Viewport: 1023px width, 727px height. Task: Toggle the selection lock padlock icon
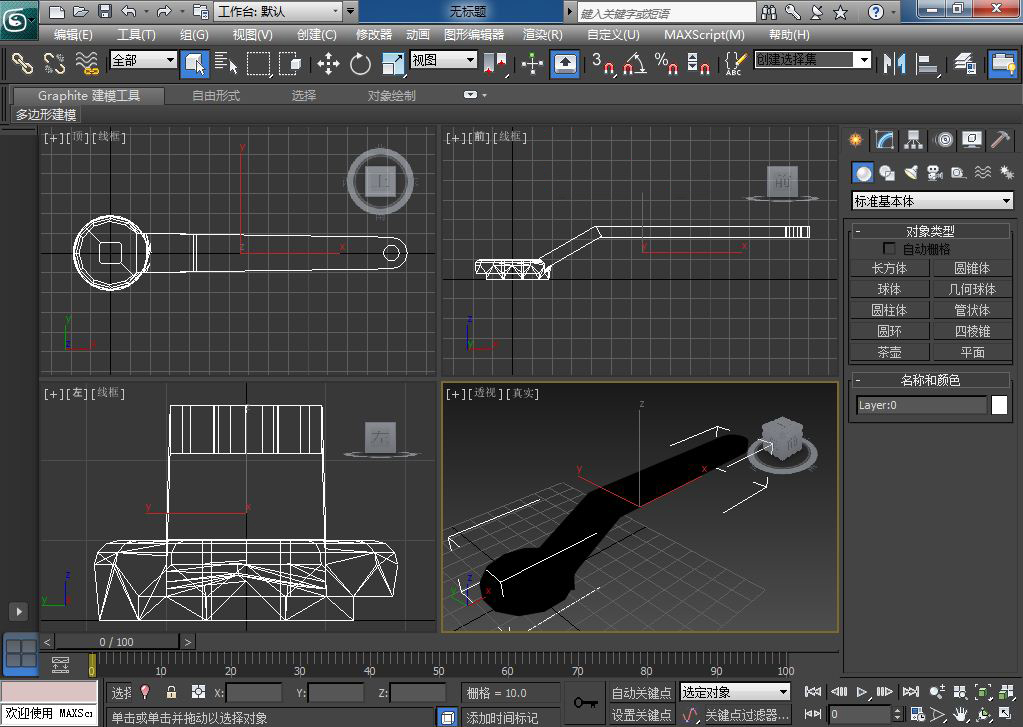click(x=171, y=692)
